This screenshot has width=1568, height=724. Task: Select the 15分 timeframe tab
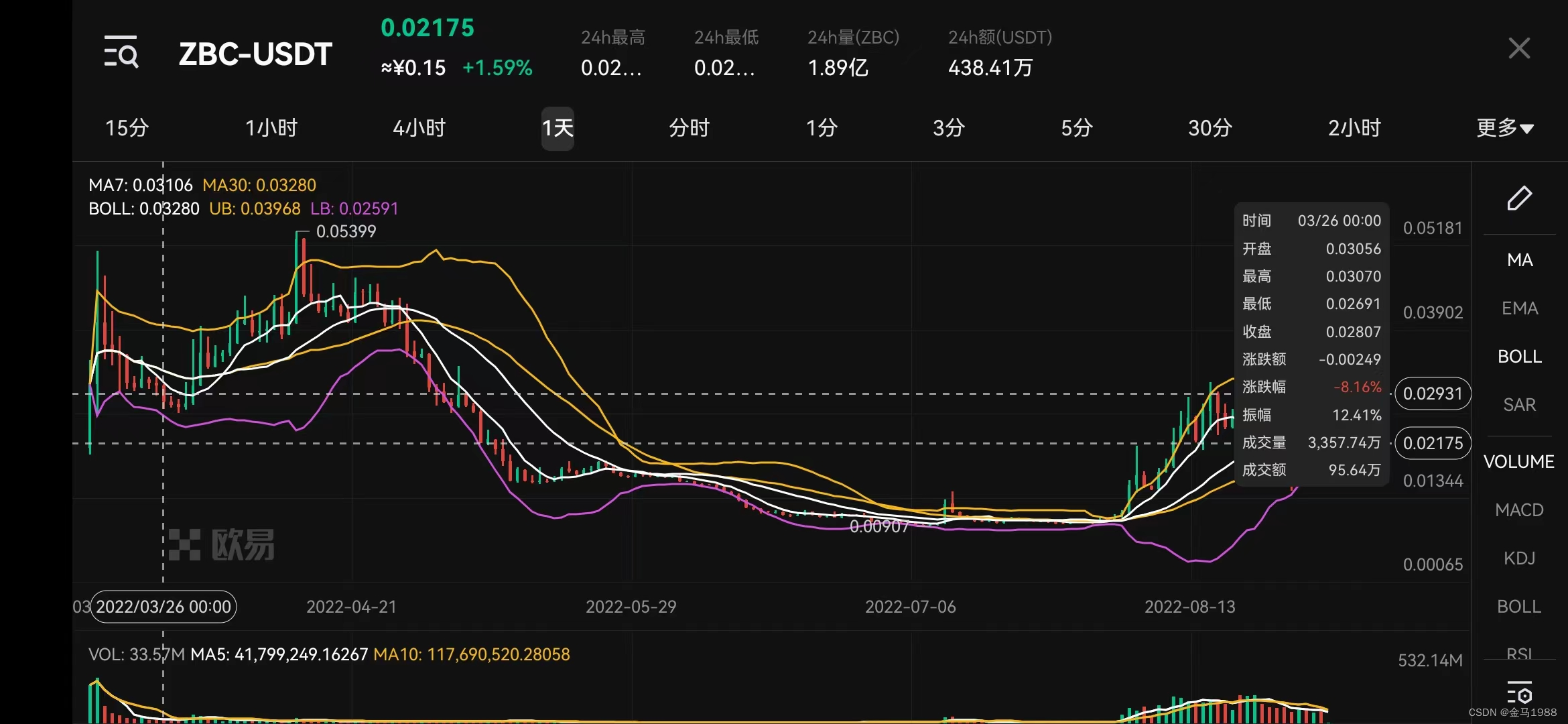click(x=127, y=128)
